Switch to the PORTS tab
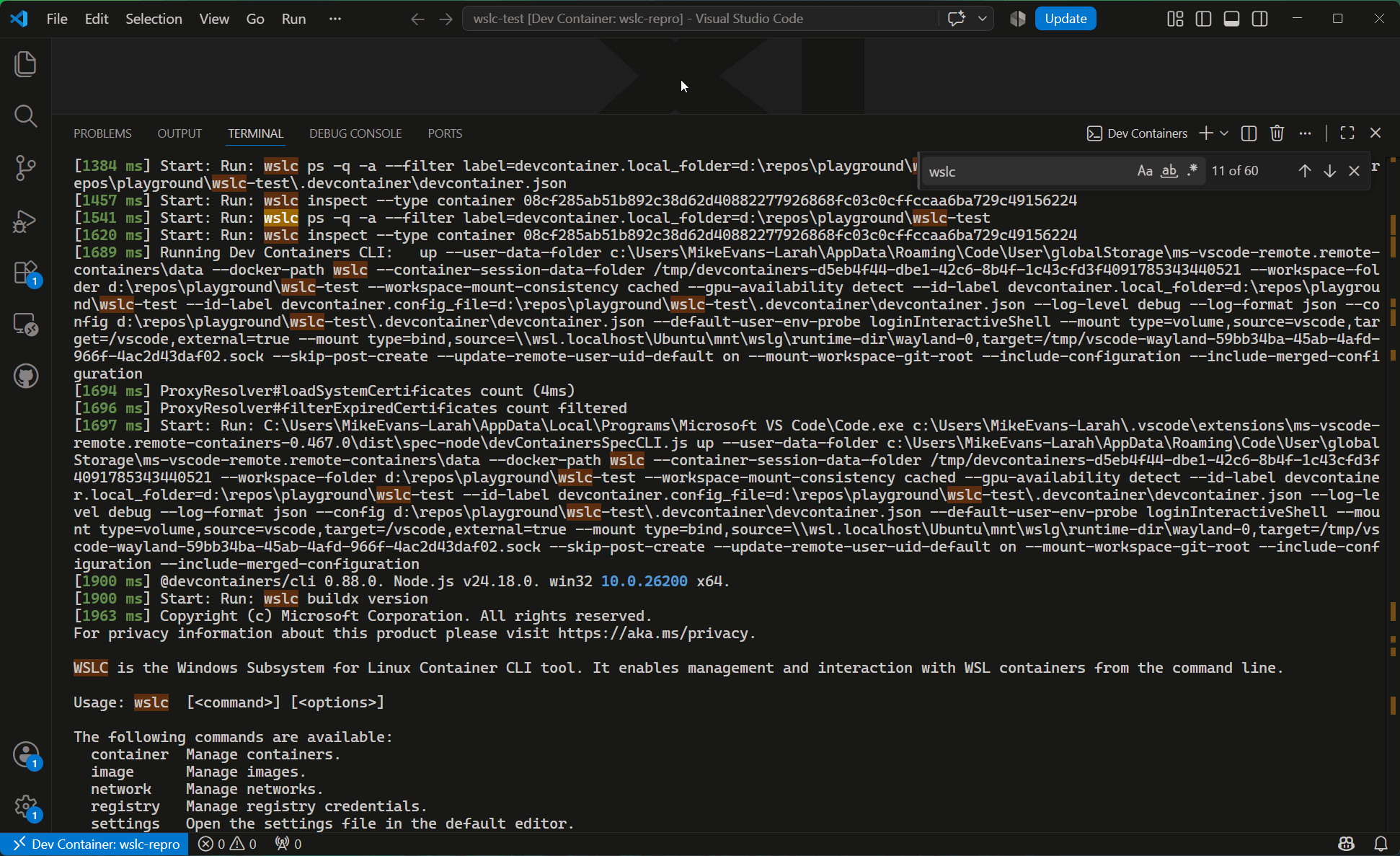The width and height of the screenshot is (1400, 856). [x=445, y=133]
